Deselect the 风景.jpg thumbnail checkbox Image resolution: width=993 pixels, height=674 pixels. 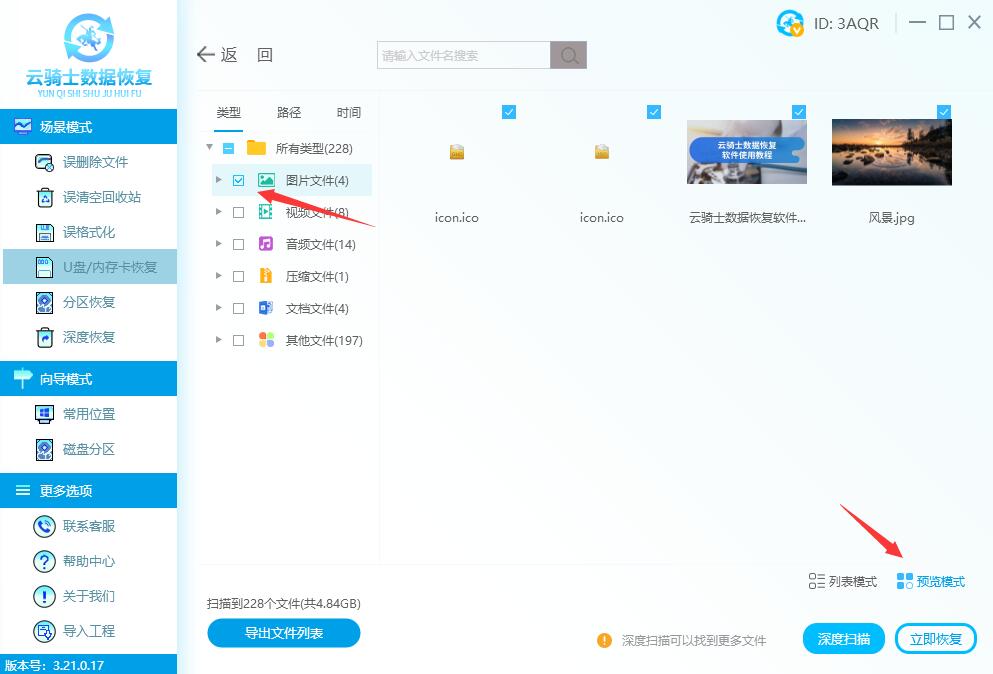(x=943, y=112)
